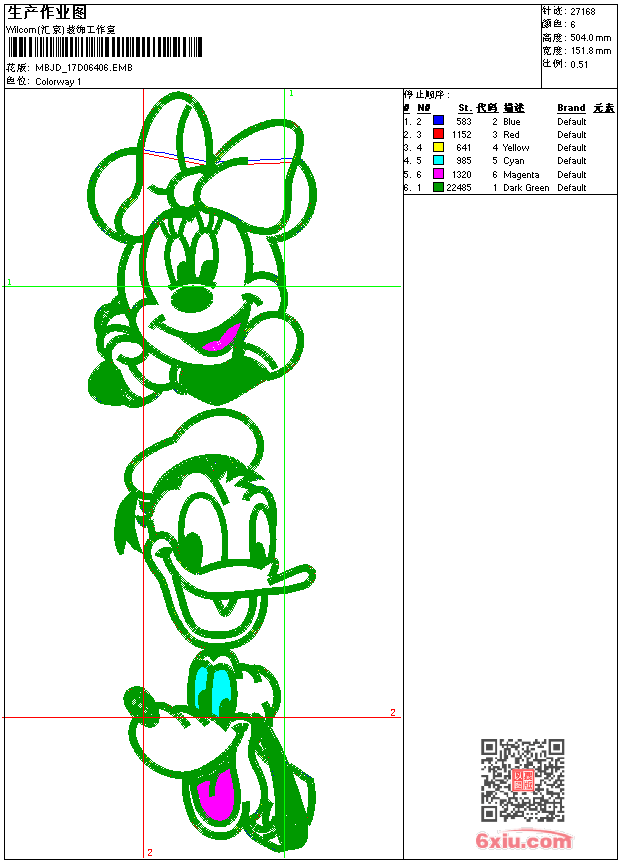
Task: Click the production worksheet title at top-left
Action: pyautogui.click(x=47, y=13)
